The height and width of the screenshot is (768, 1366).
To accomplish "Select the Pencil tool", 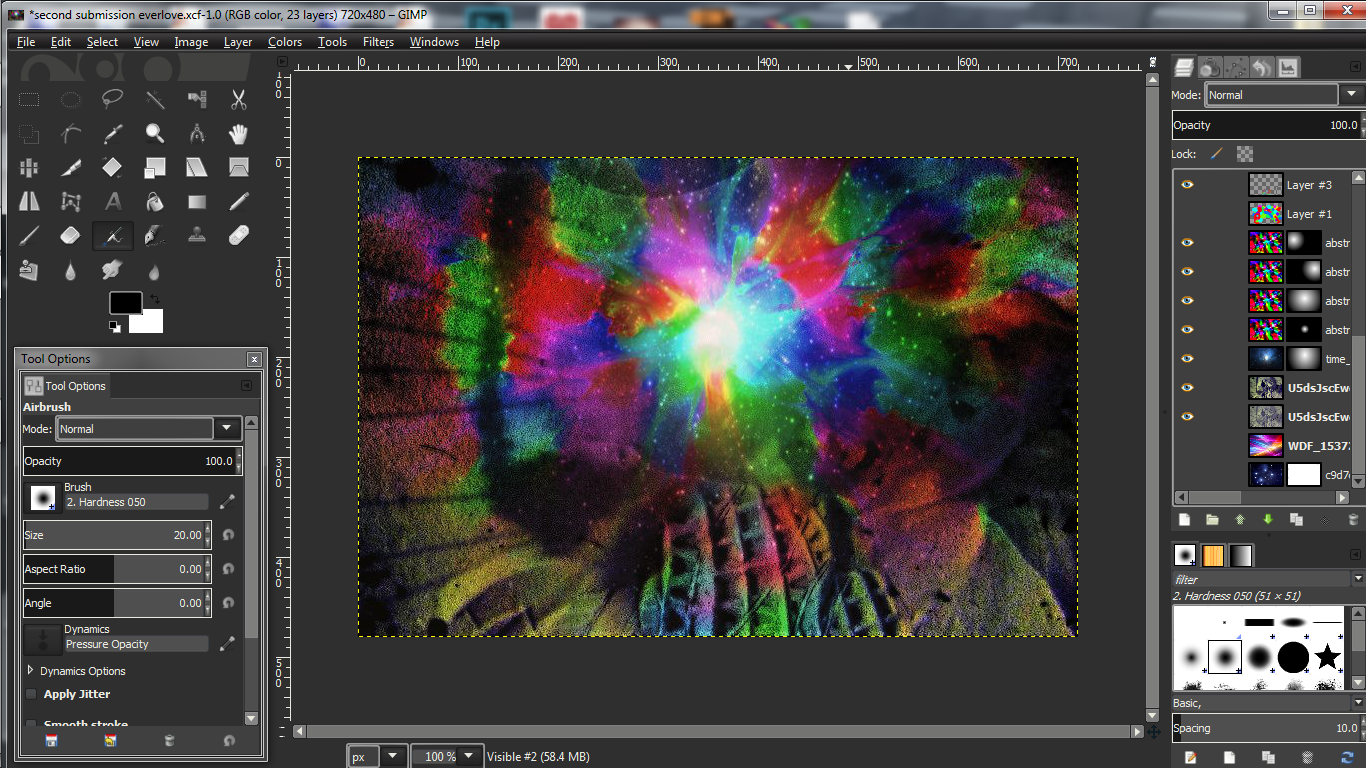I will [x=238, y=201].
